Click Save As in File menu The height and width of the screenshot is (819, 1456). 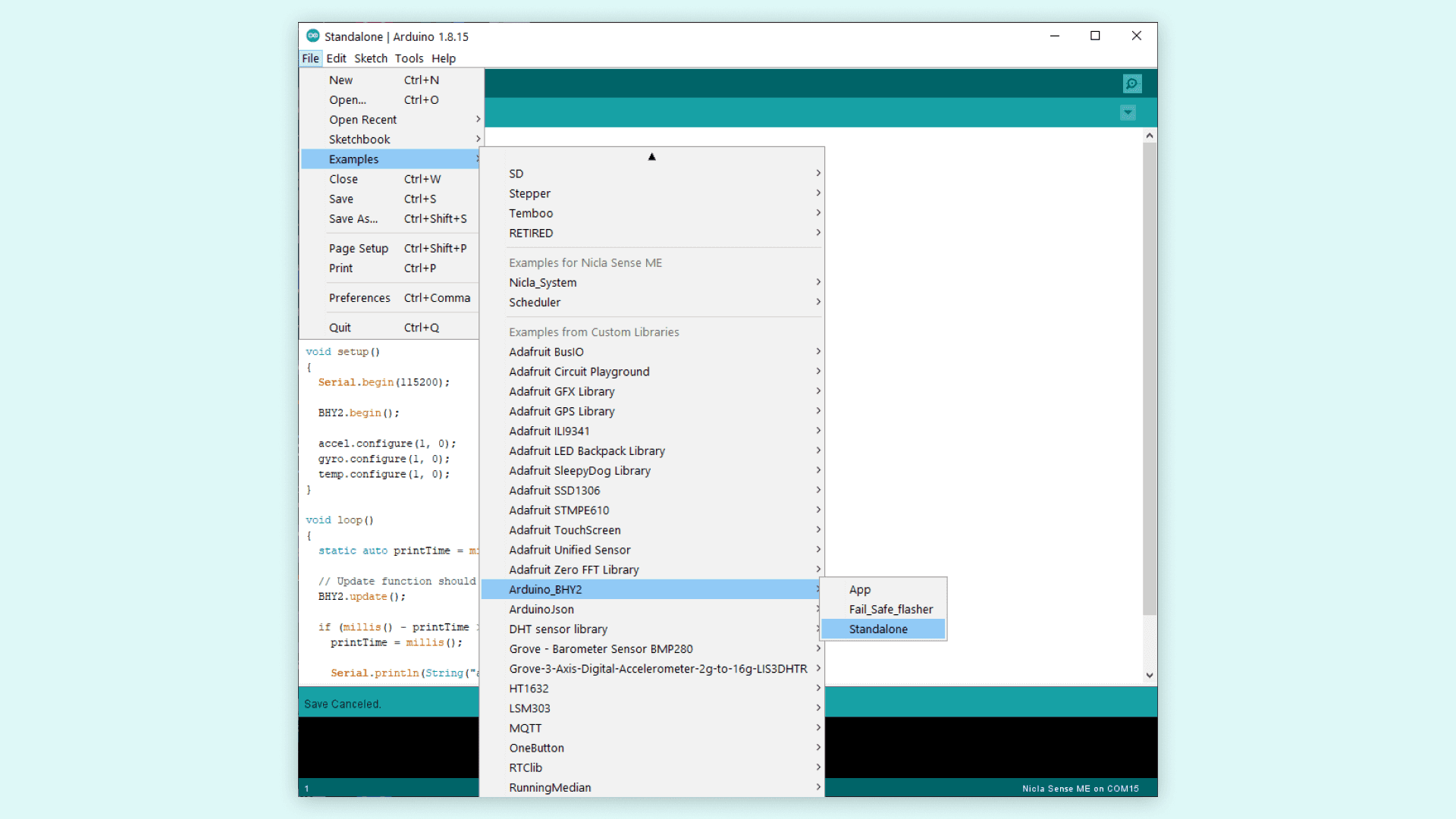(353, 218)
